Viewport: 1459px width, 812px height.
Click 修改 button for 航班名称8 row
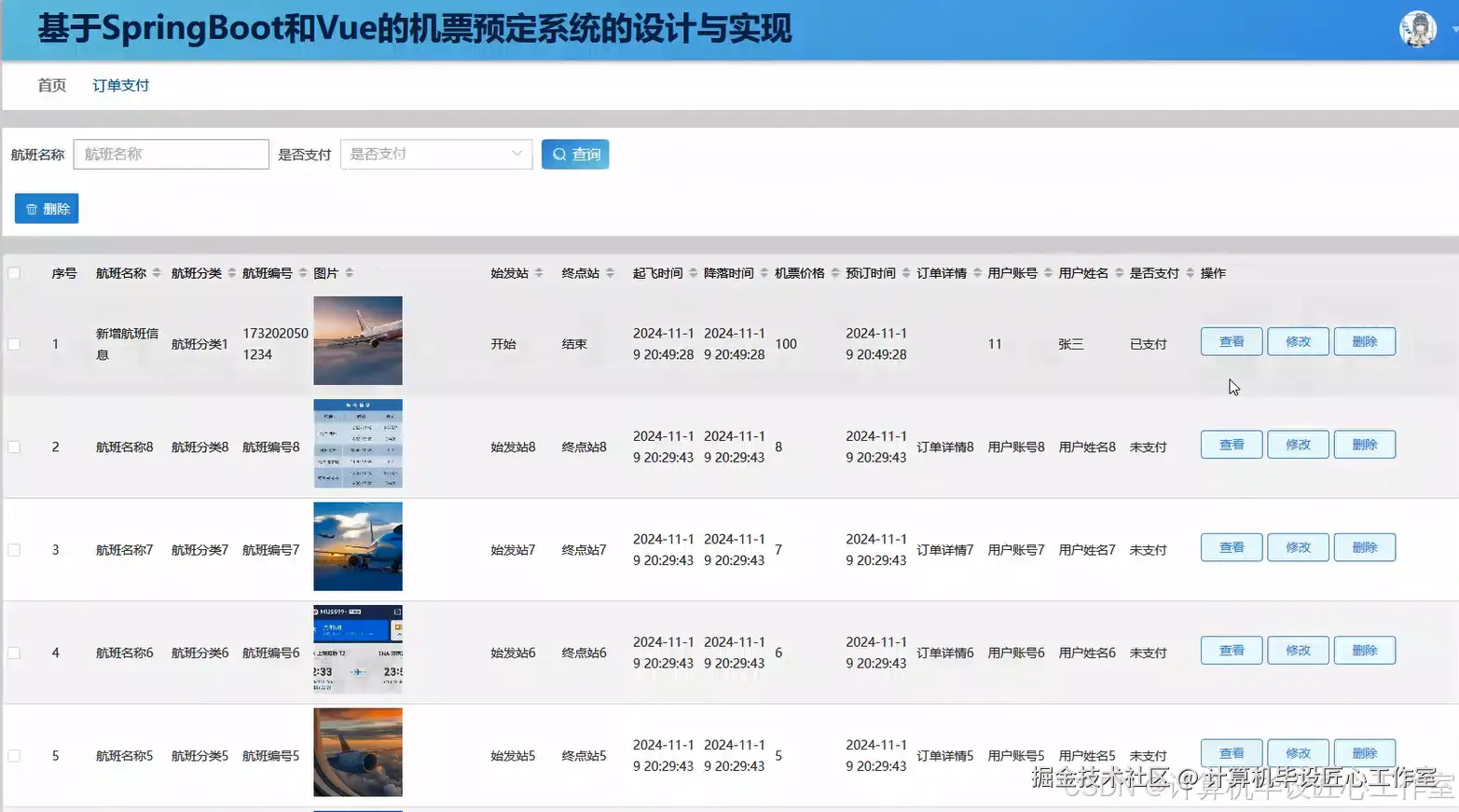coord(1298,445)
